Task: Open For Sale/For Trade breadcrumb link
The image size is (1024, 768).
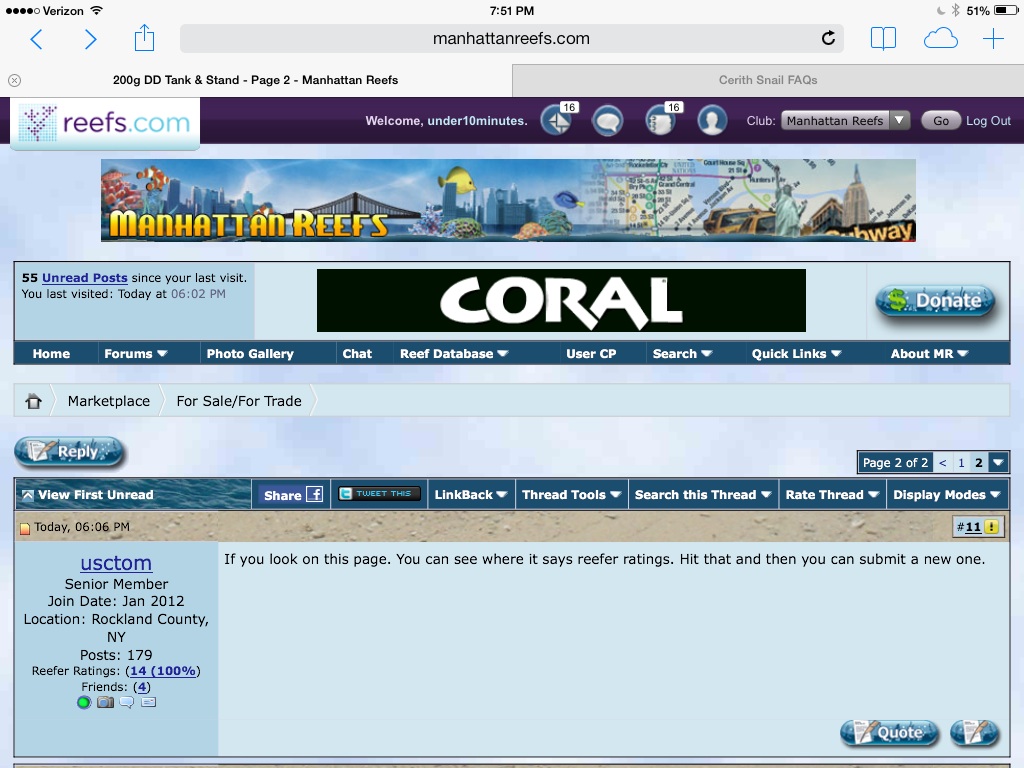Action: click(x=239, y=401)
